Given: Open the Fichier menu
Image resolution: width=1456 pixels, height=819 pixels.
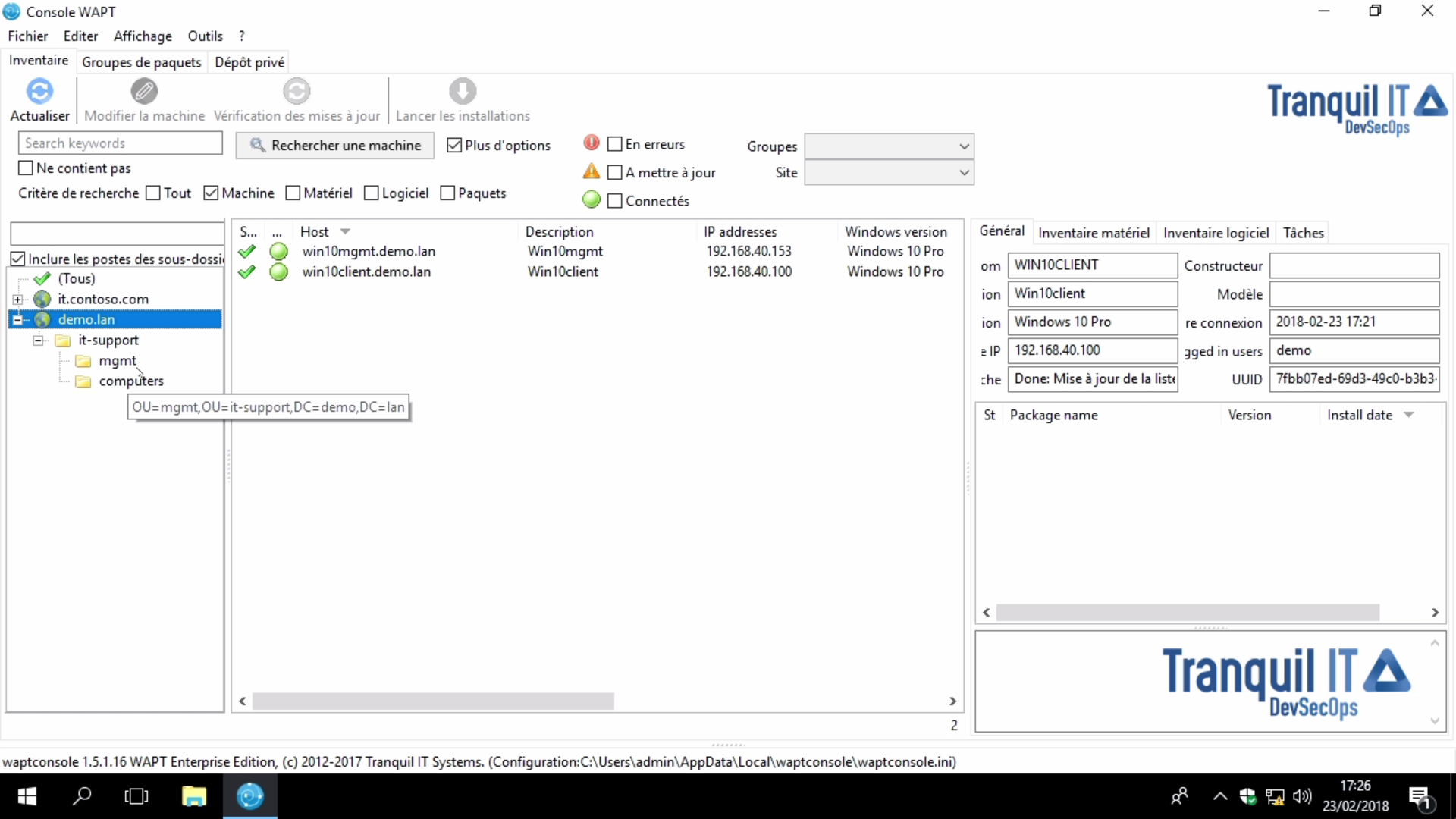Looking at the screenshot, I should (28, 36).
